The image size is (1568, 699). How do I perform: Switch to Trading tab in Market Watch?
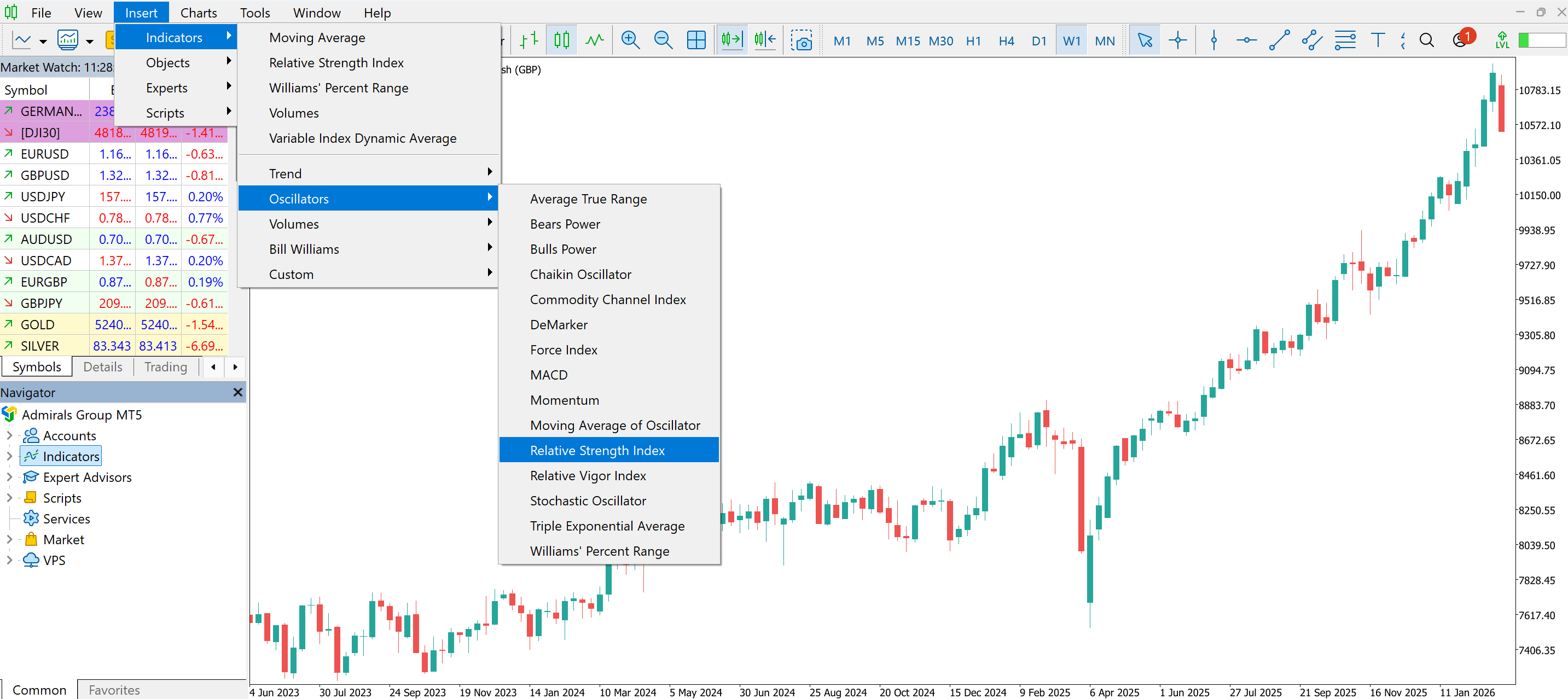coord(166,367)
